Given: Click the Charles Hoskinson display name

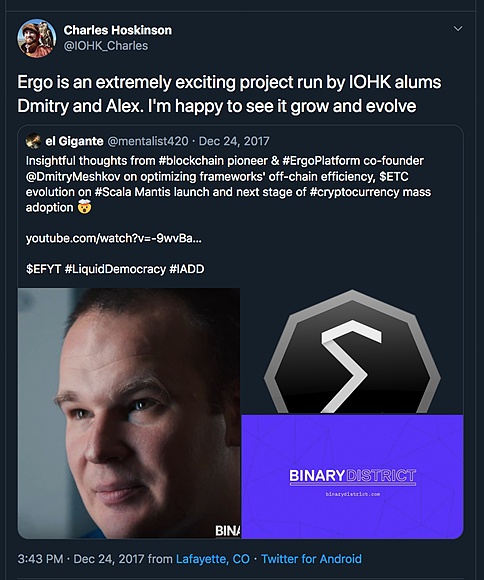Looking at the screenshot, I should [118, 30].
